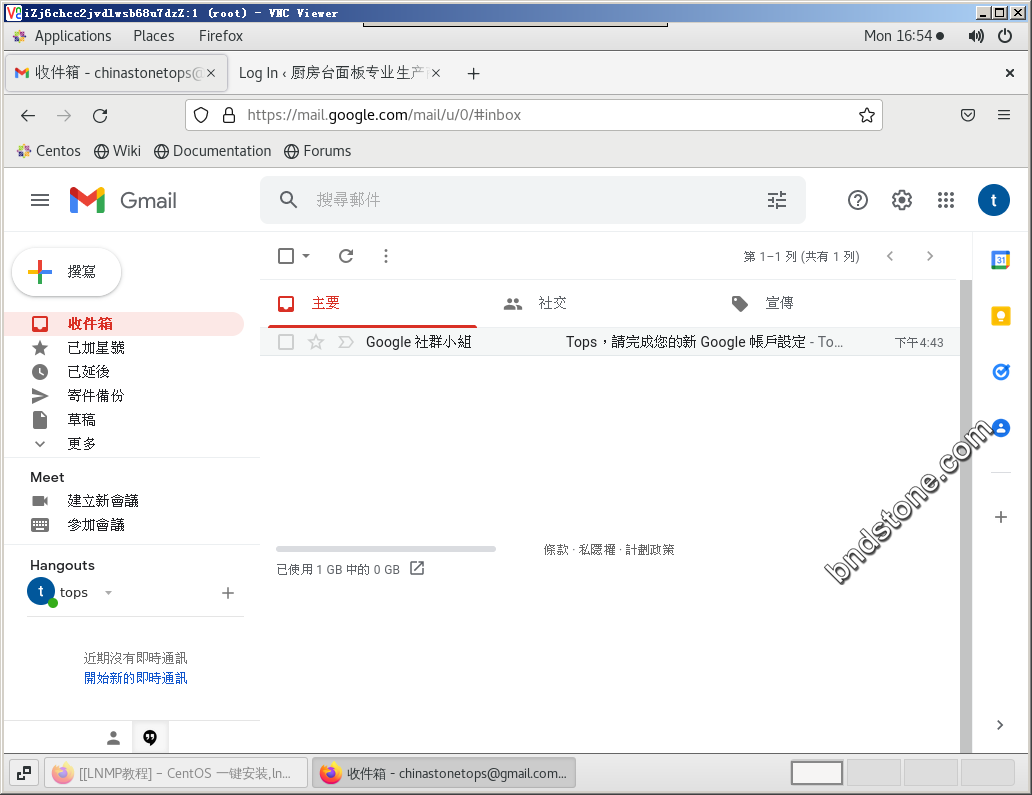Open Gmail main menu hamburger icon
Viewport: 1032px width, 795px height.
point(40,200)
